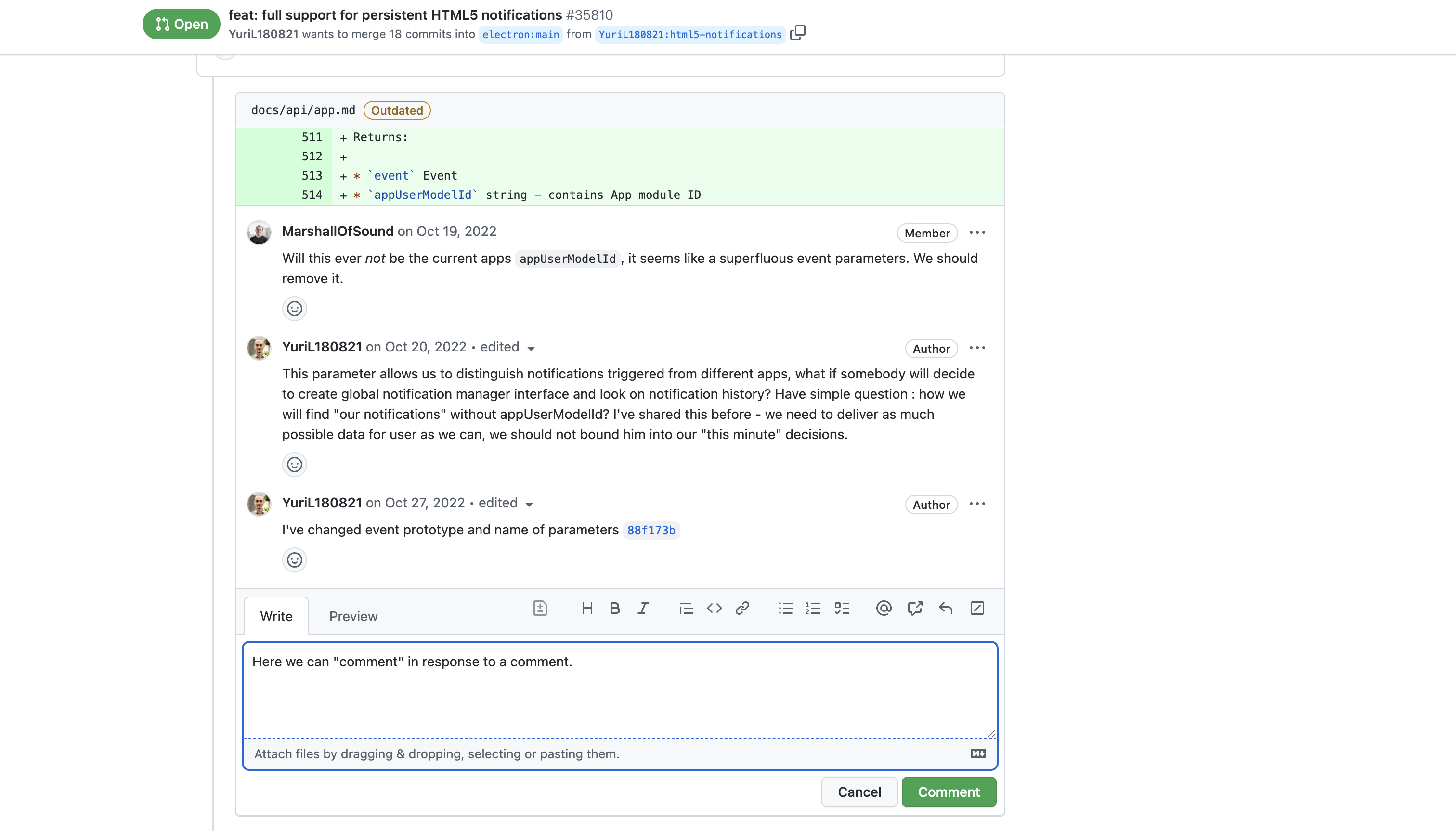
Task: Select the Write tab
Action: [x=276, y=616]
